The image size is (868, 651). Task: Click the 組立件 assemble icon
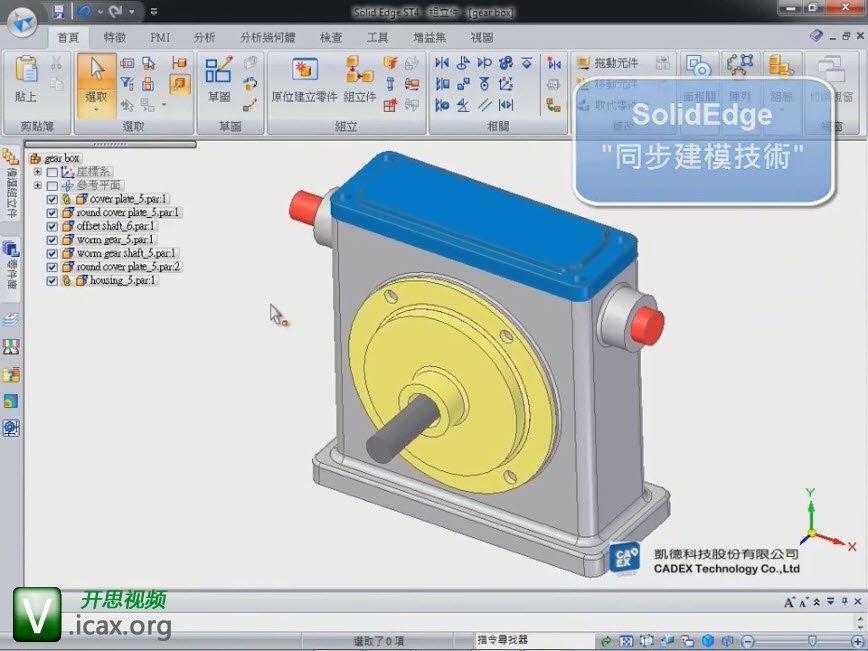360,70
